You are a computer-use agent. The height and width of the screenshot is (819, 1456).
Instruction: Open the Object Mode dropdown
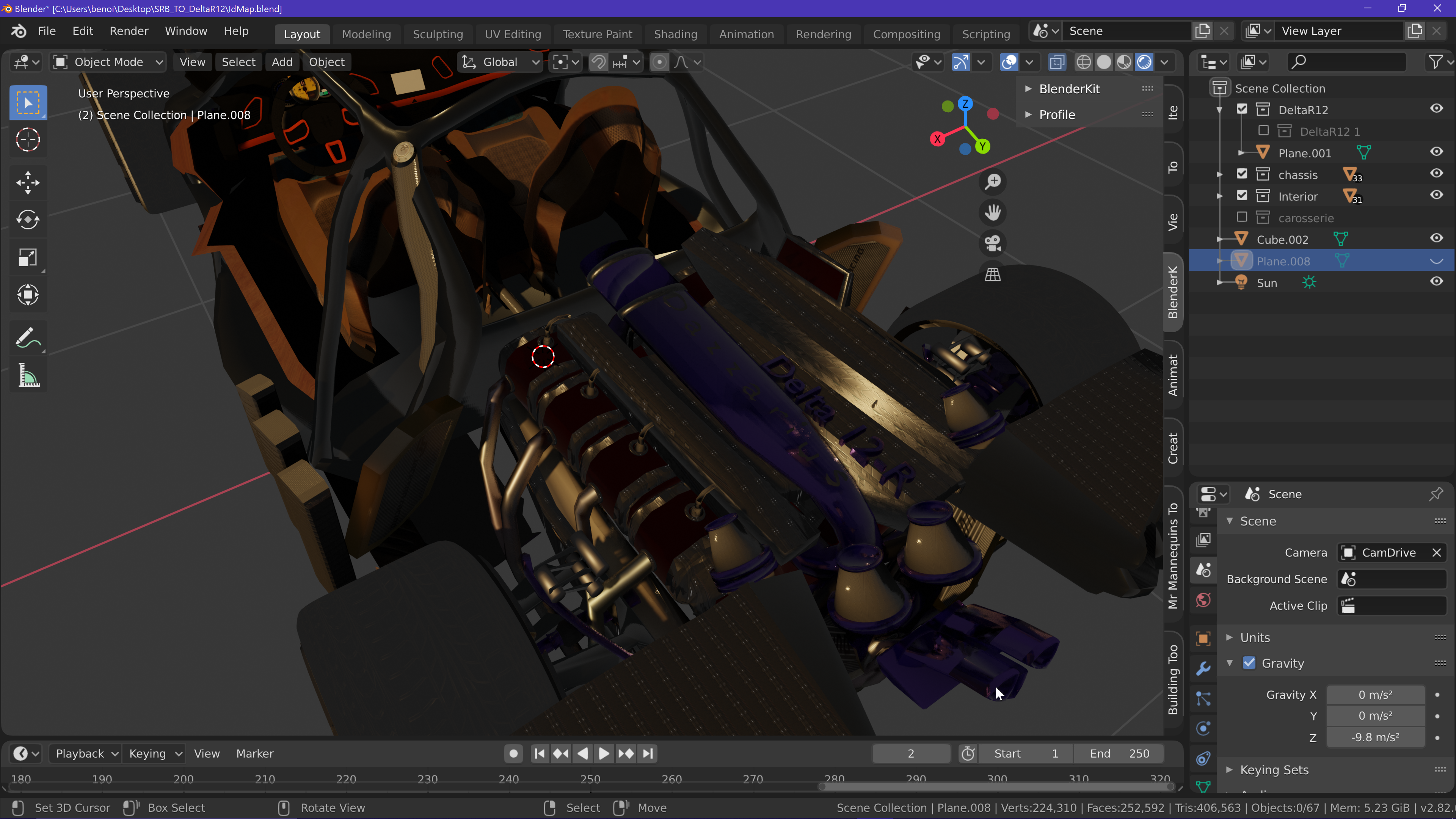coord(108,62)
